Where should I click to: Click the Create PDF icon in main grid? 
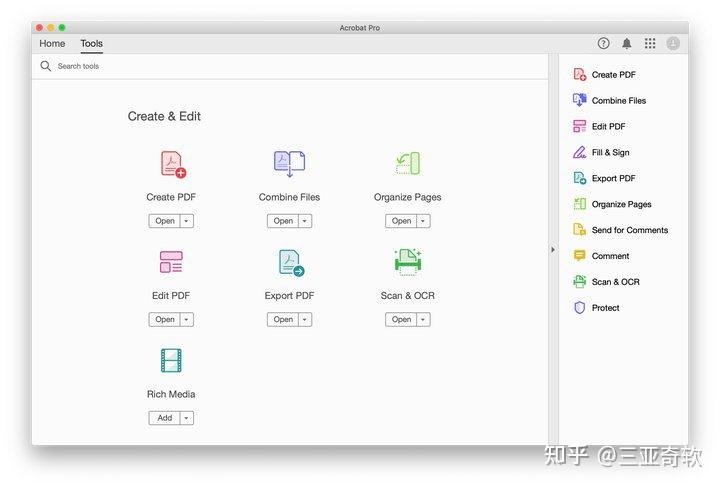173,164
